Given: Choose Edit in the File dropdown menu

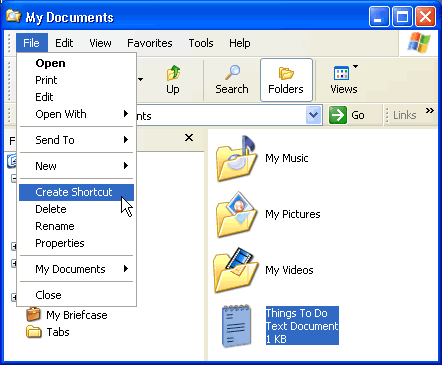Looking at the screenshot, I should tap(76, 97).
